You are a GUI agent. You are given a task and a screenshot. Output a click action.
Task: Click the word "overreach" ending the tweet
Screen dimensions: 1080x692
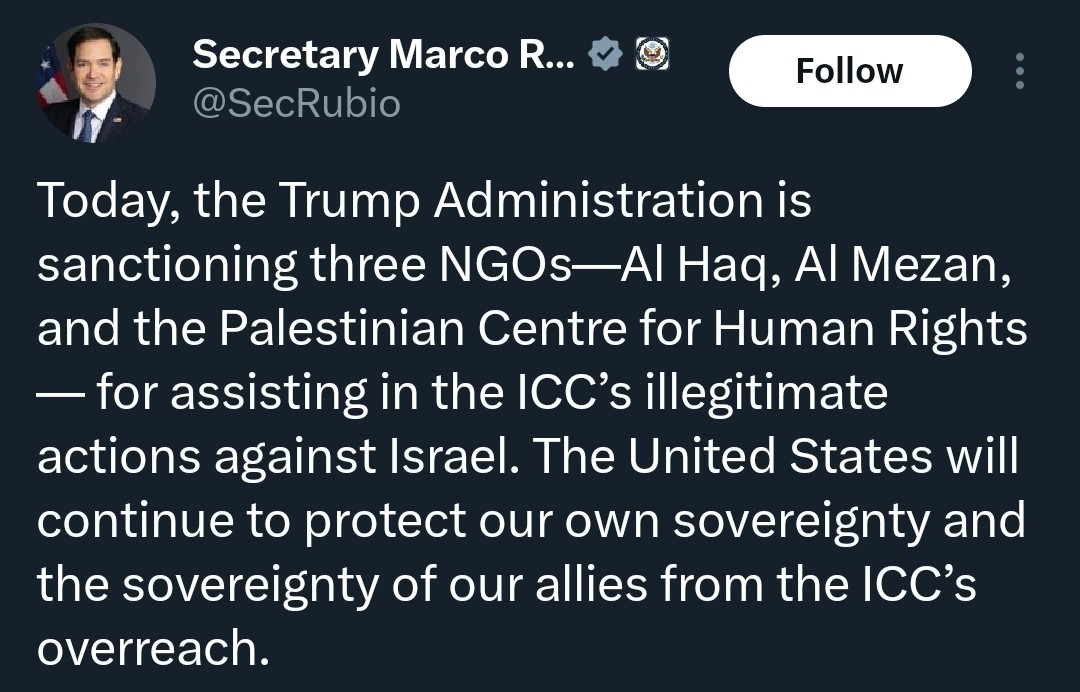pyautogui.click(x=152, y=649)
